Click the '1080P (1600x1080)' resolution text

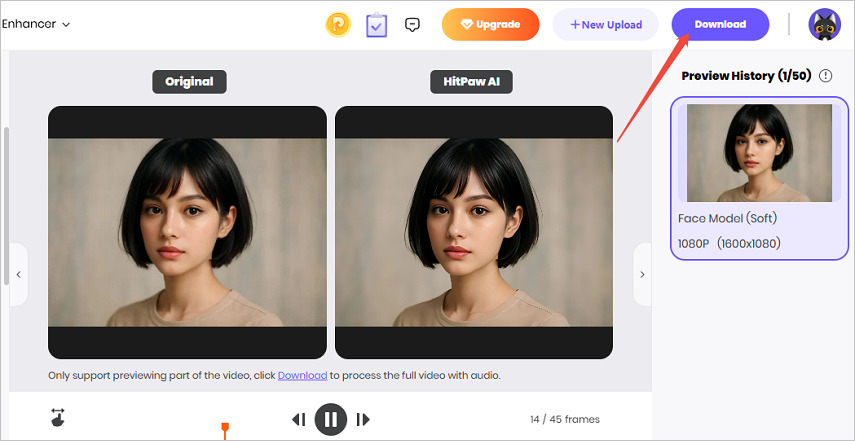tap(729, 244)
